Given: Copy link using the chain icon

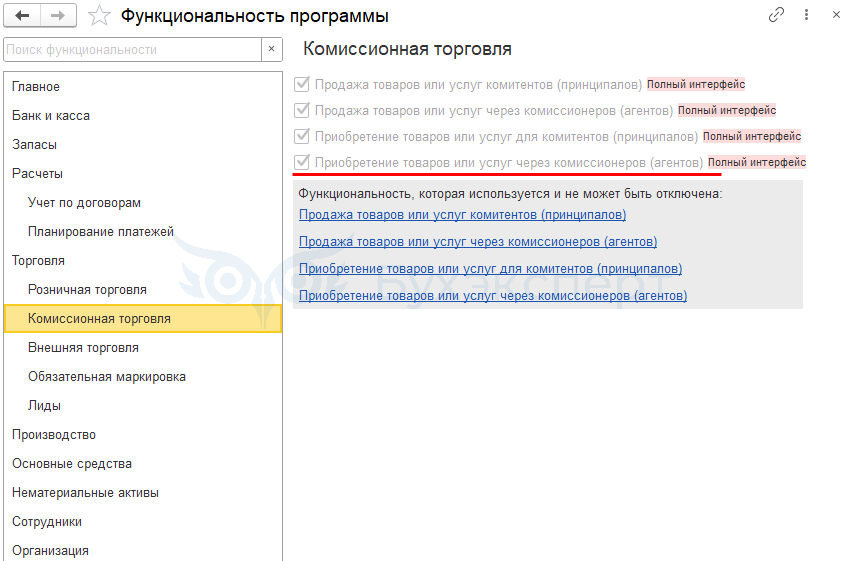Looking at the screenshot, I should 776,15.
